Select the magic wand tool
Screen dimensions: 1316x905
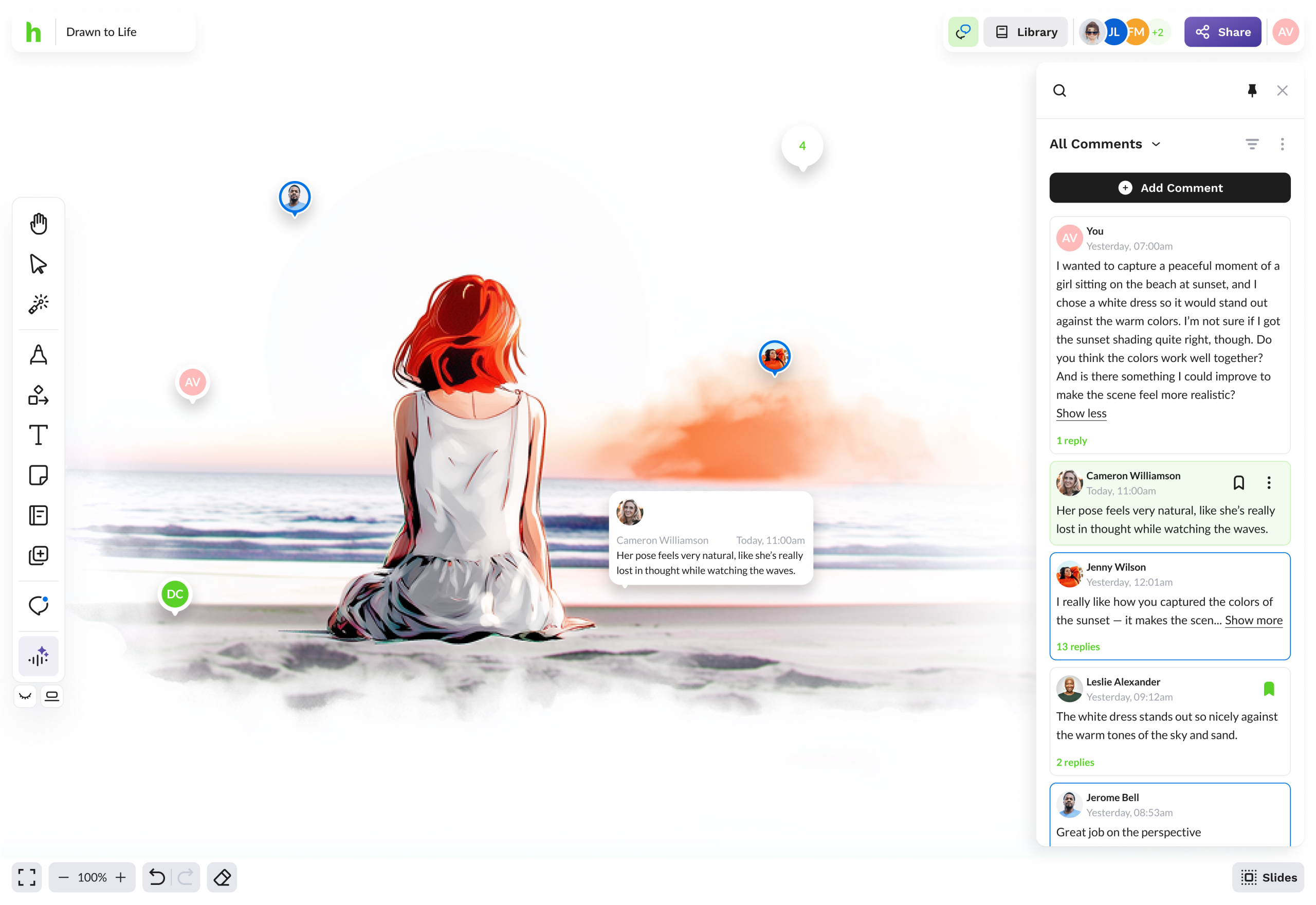[39, 304]
